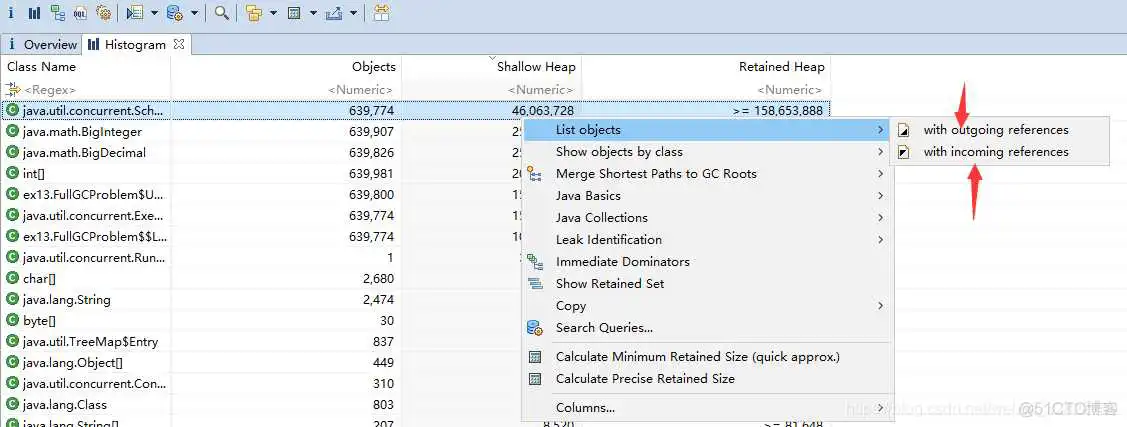This screenshot has width=1127, height=427.
Task: Expand the Query Browser dropdown arrow
Action: click(193, 13)
